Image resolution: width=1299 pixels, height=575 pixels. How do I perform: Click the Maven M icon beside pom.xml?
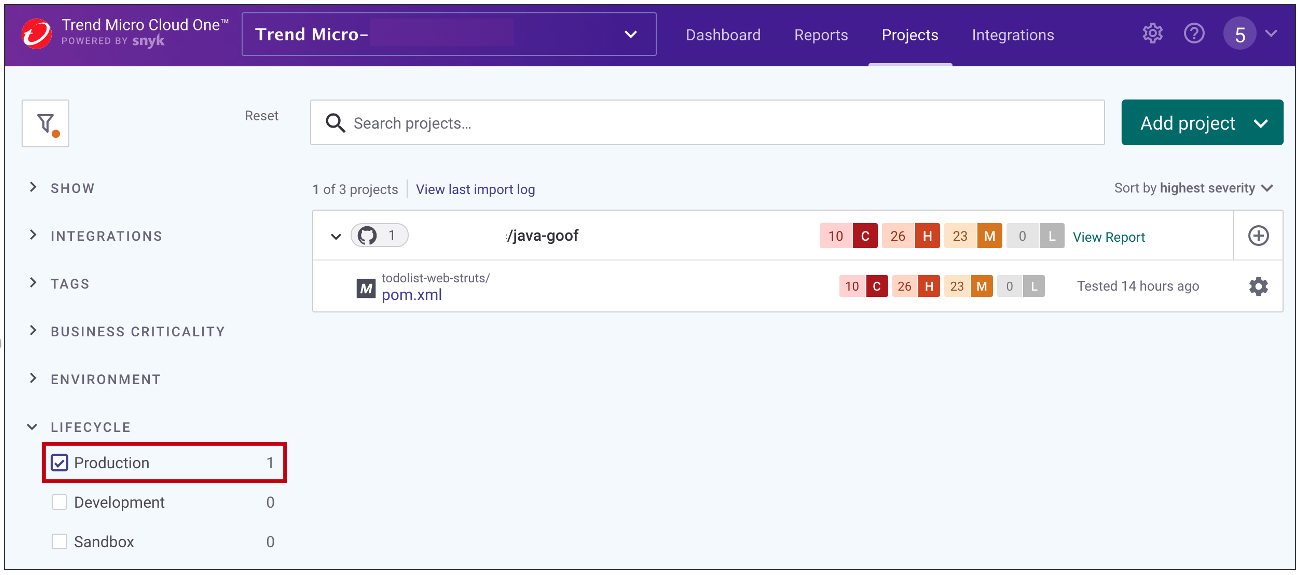pos(366,290)
